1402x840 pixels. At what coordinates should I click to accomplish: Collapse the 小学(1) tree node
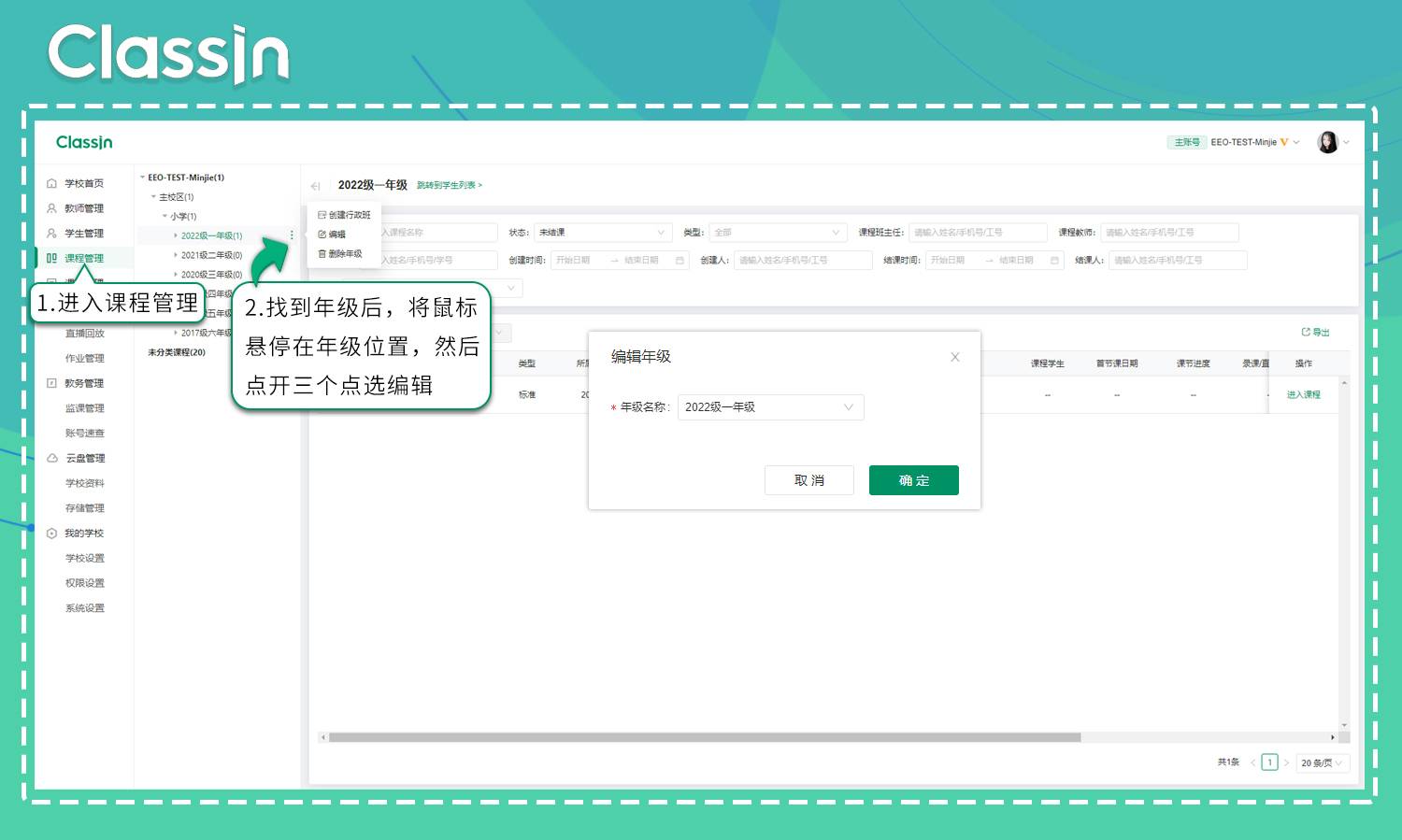click(165, 216)
